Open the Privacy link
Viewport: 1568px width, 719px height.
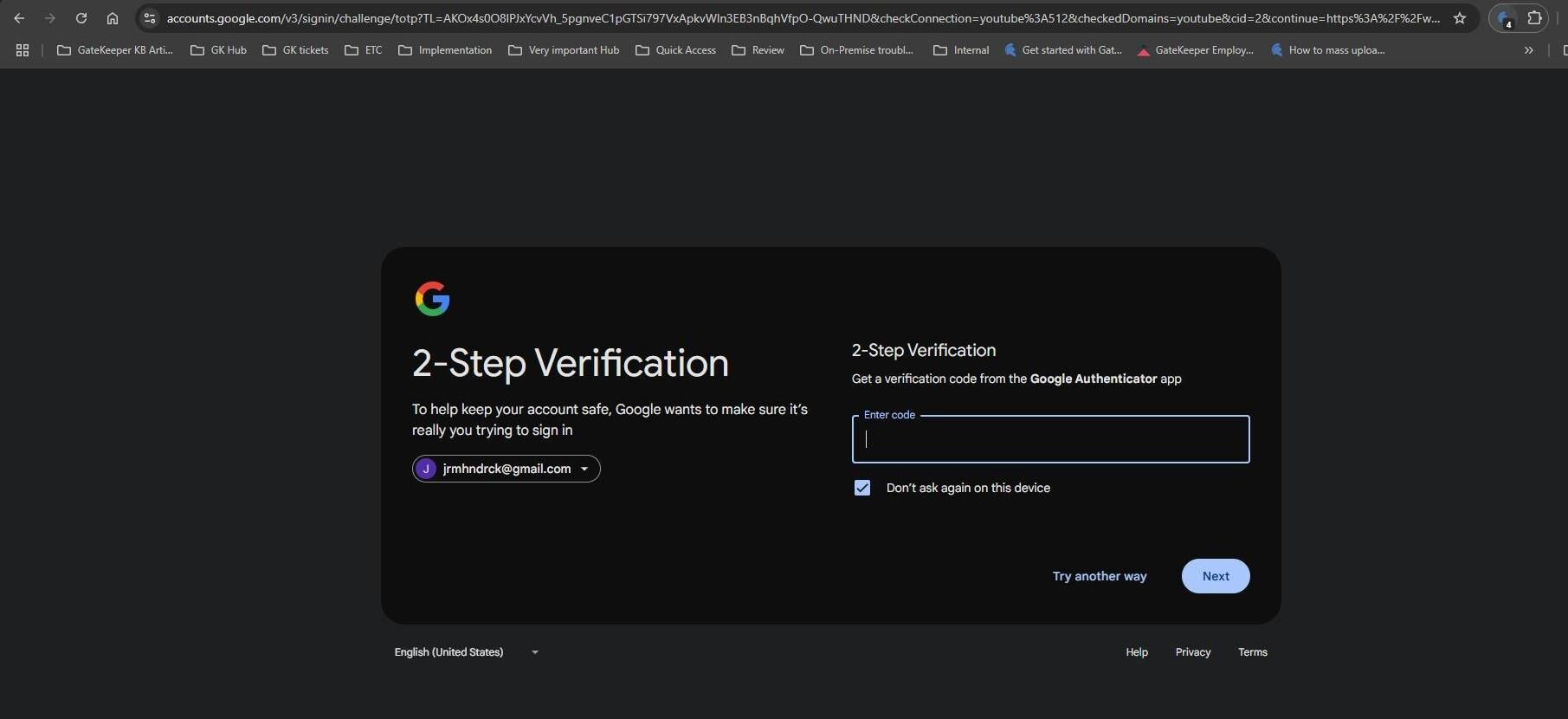click(x=1193, y=652)
